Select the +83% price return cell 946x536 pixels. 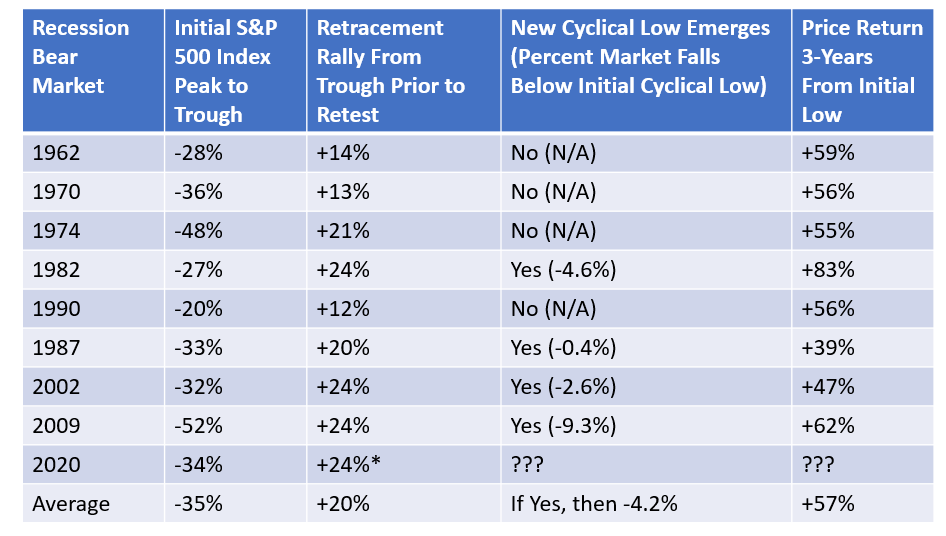(x=828, y=270)
